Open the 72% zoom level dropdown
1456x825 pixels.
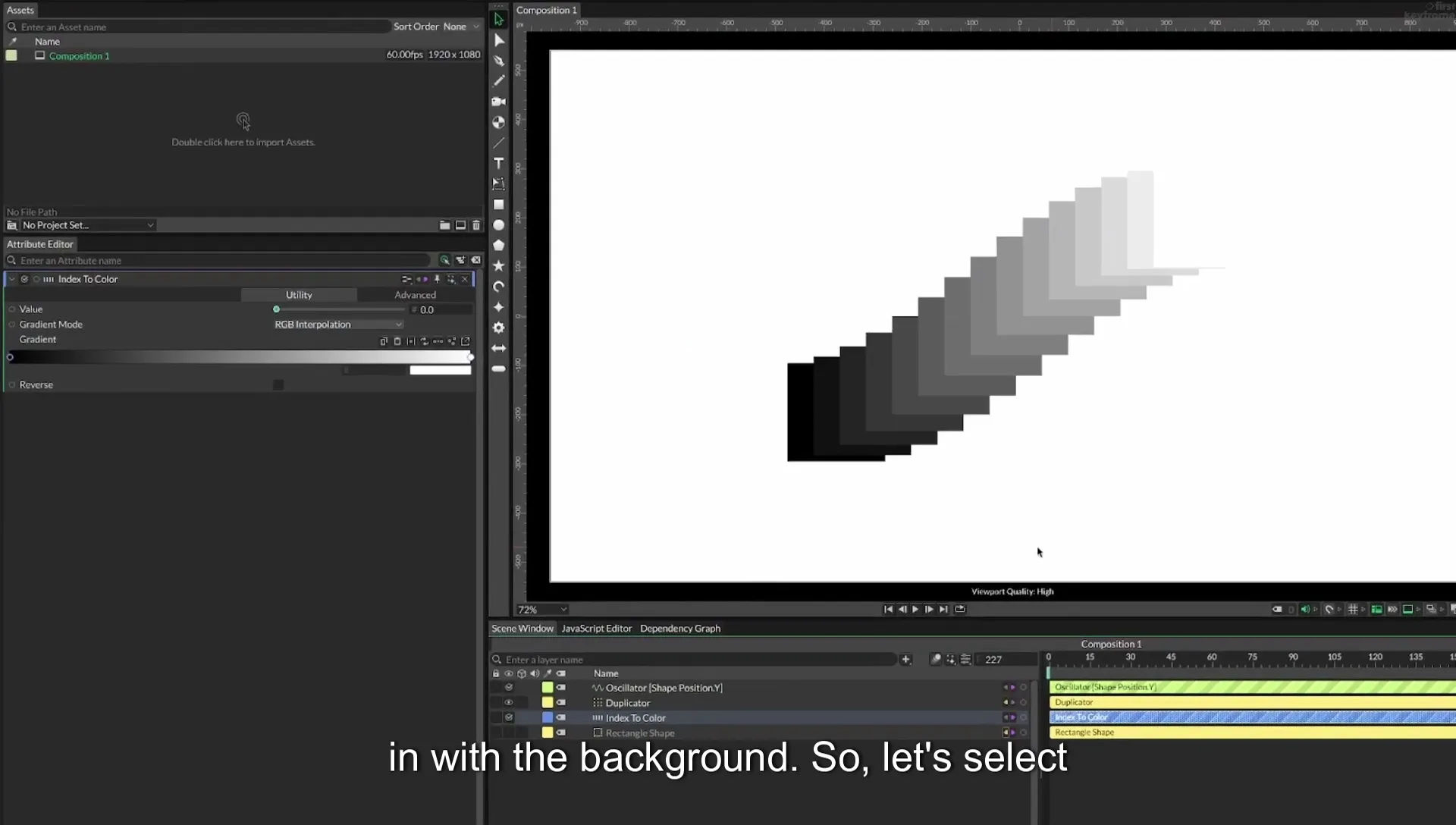pos(542,610)
